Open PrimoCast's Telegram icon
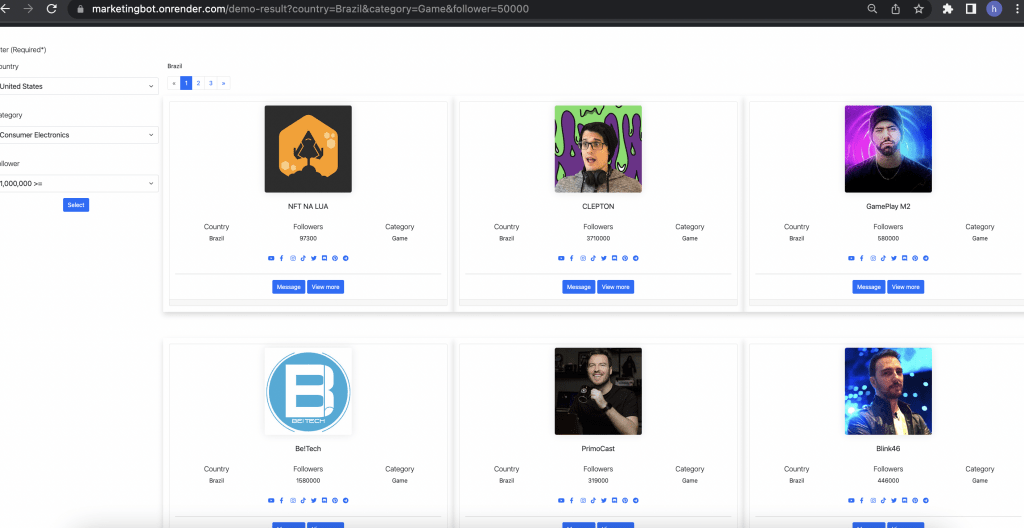 [635, 501]
